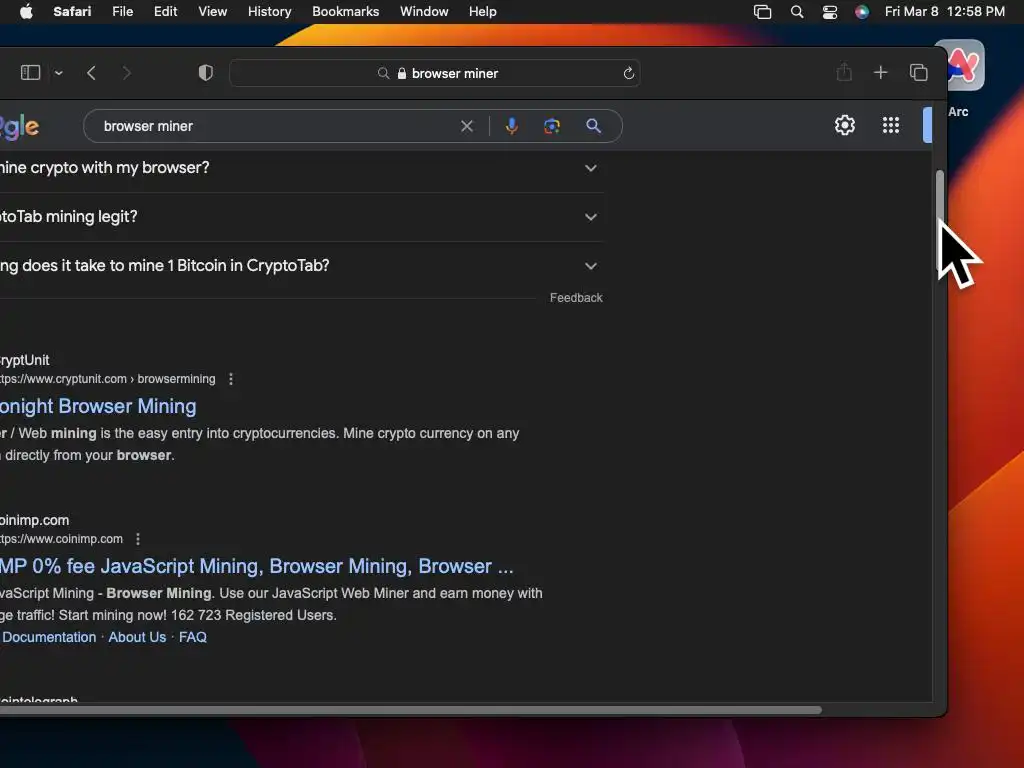The width and height of the screenshot is (1024, 768).
Task: Clear the search text with X icon
Action: (x=467, y=126)
